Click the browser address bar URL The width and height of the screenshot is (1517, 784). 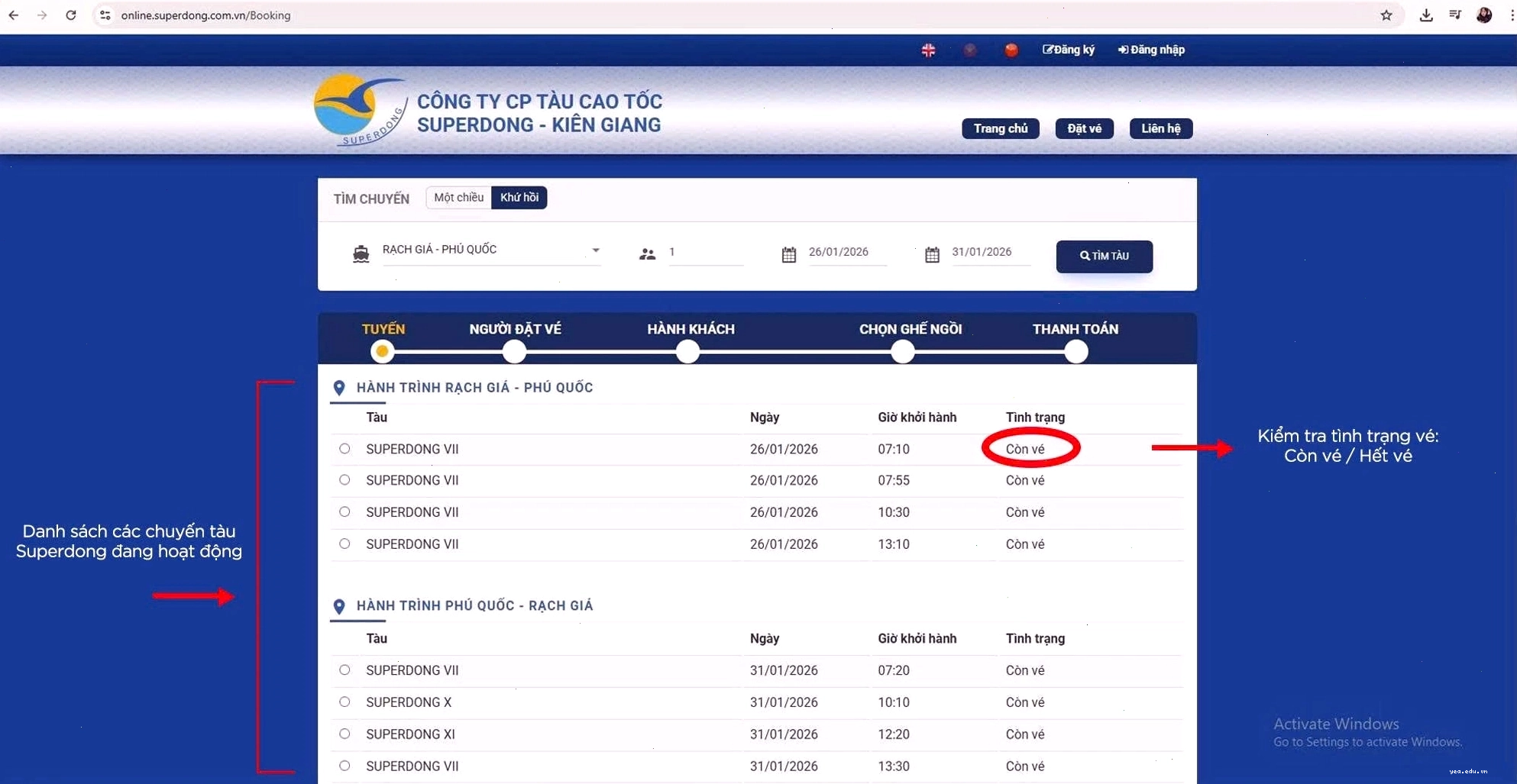[205, 15]
